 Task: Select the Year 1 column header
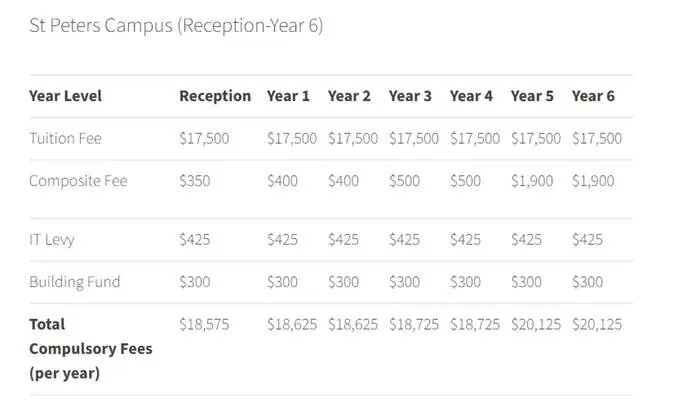tap(288, 96)
